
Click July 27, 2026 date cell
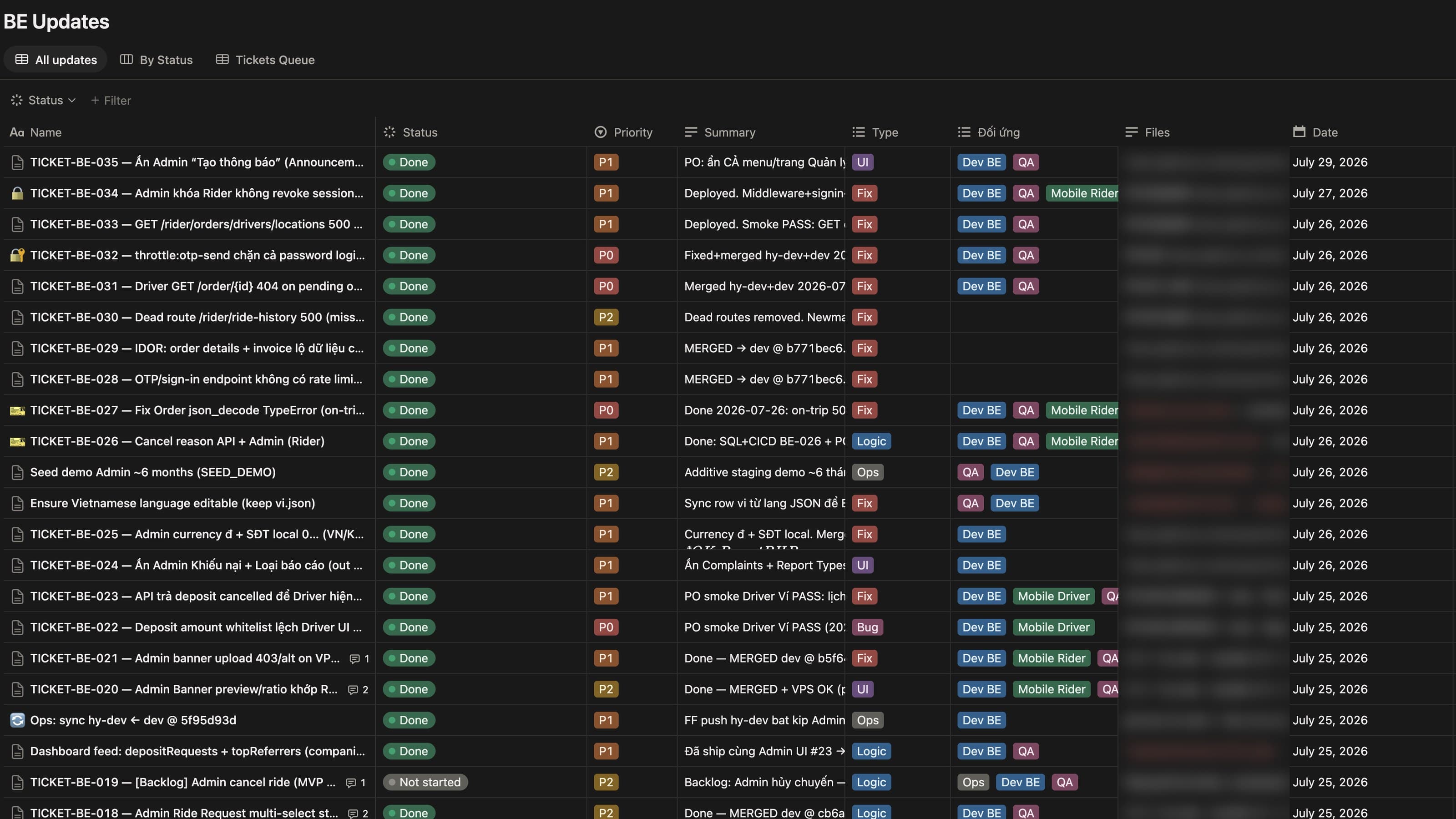(1330, 193)
